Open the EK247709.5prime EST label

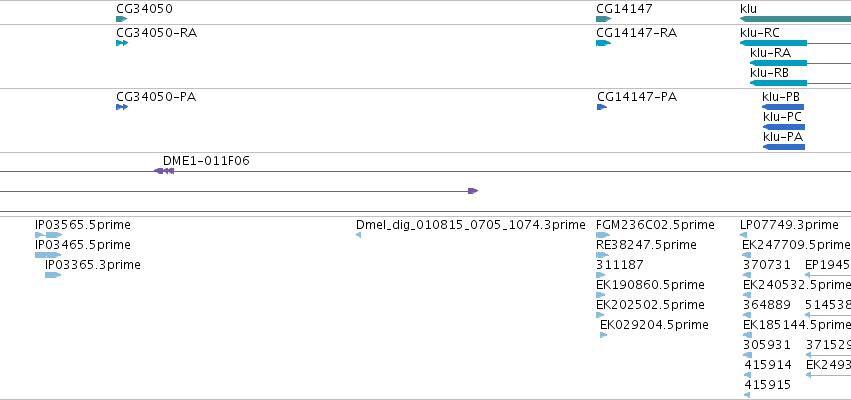click(x=796, y=245)
